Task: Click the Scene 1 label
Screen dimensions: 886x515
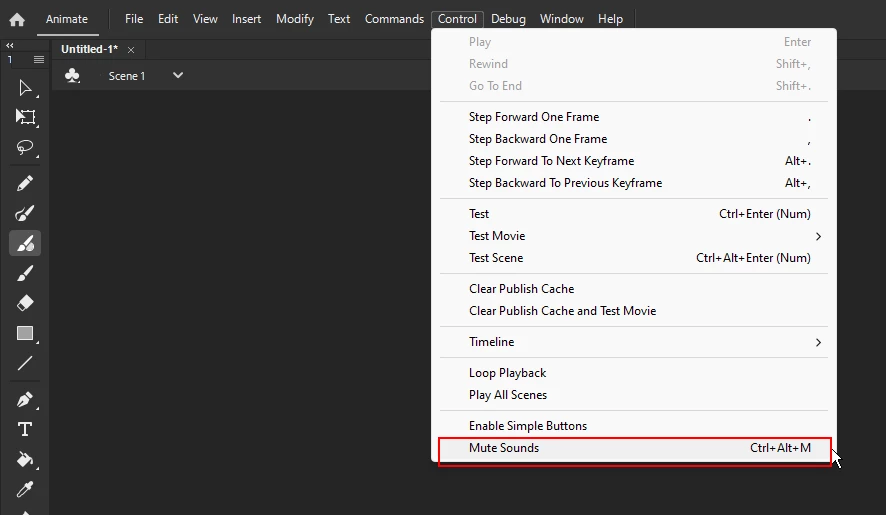Action: [x=127, y=76]
